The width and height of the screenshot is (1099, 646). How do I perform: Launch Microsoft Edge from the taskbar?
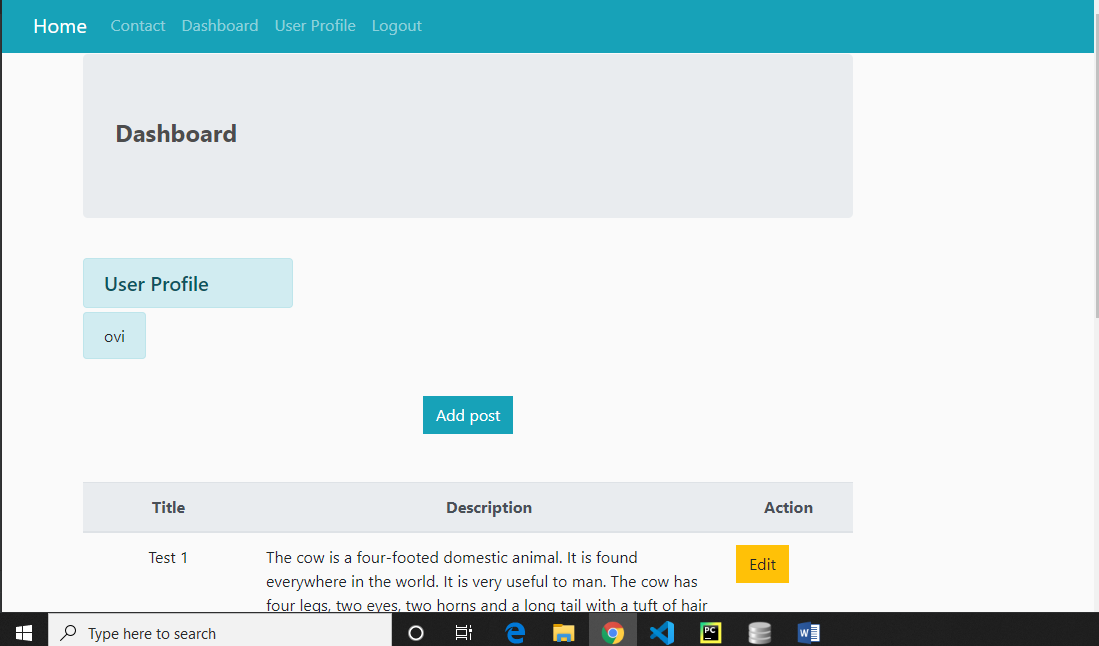pos(515,632)
